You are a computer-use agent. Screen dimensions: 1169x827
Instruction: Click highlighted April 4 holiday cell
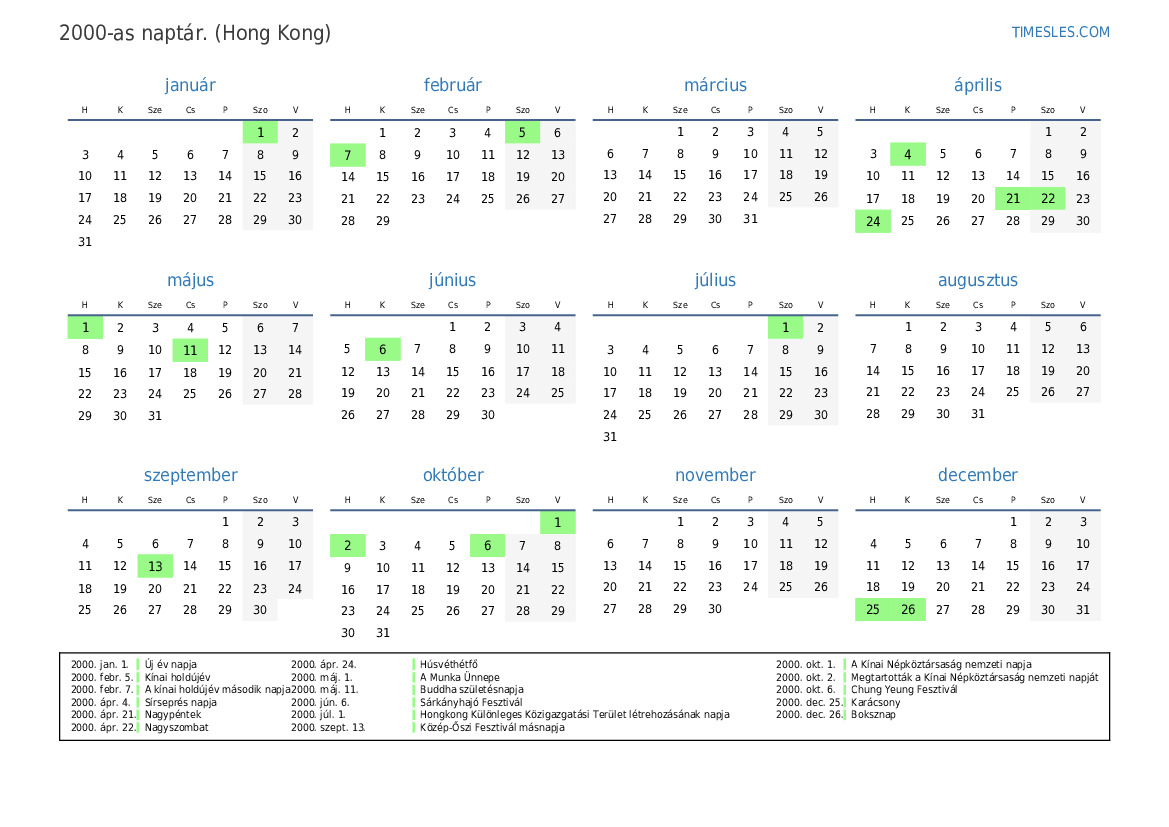click(907, 154)
